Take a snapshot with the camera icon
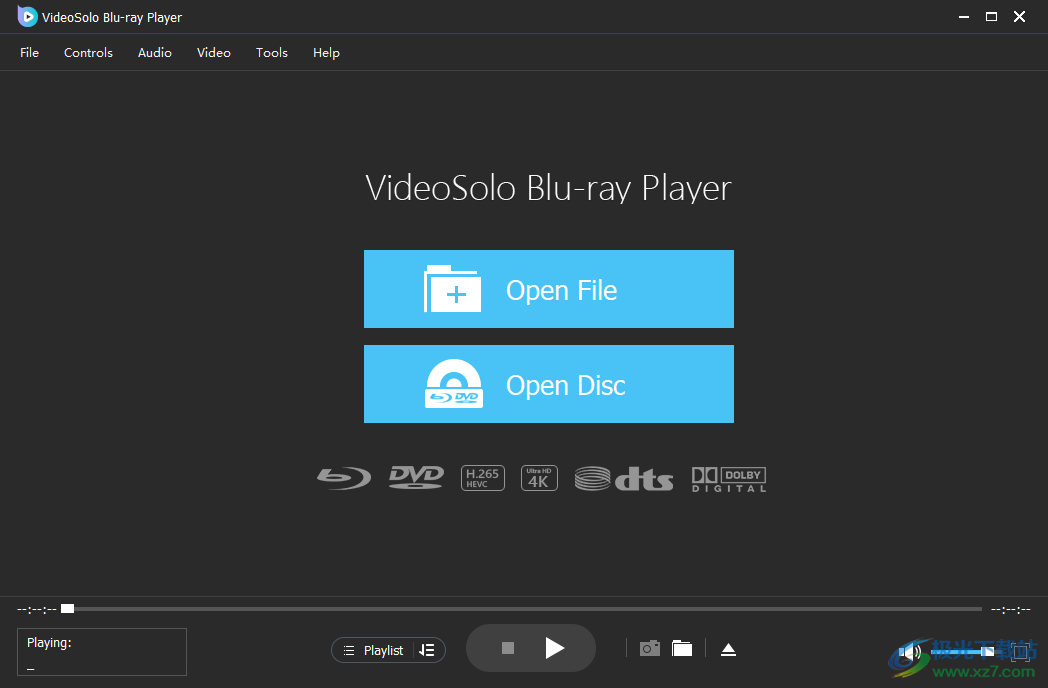 coord(650,649)
